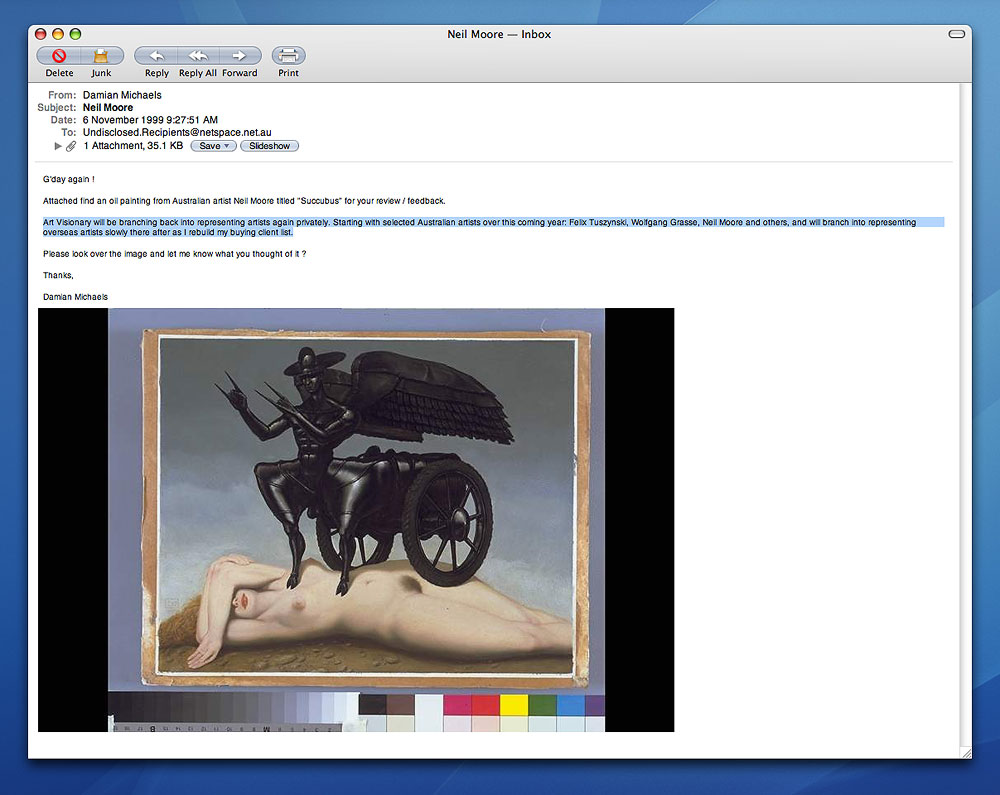Print the Neil Moore email
Screen dimensions: 1000x795
(x=288, y=55)
